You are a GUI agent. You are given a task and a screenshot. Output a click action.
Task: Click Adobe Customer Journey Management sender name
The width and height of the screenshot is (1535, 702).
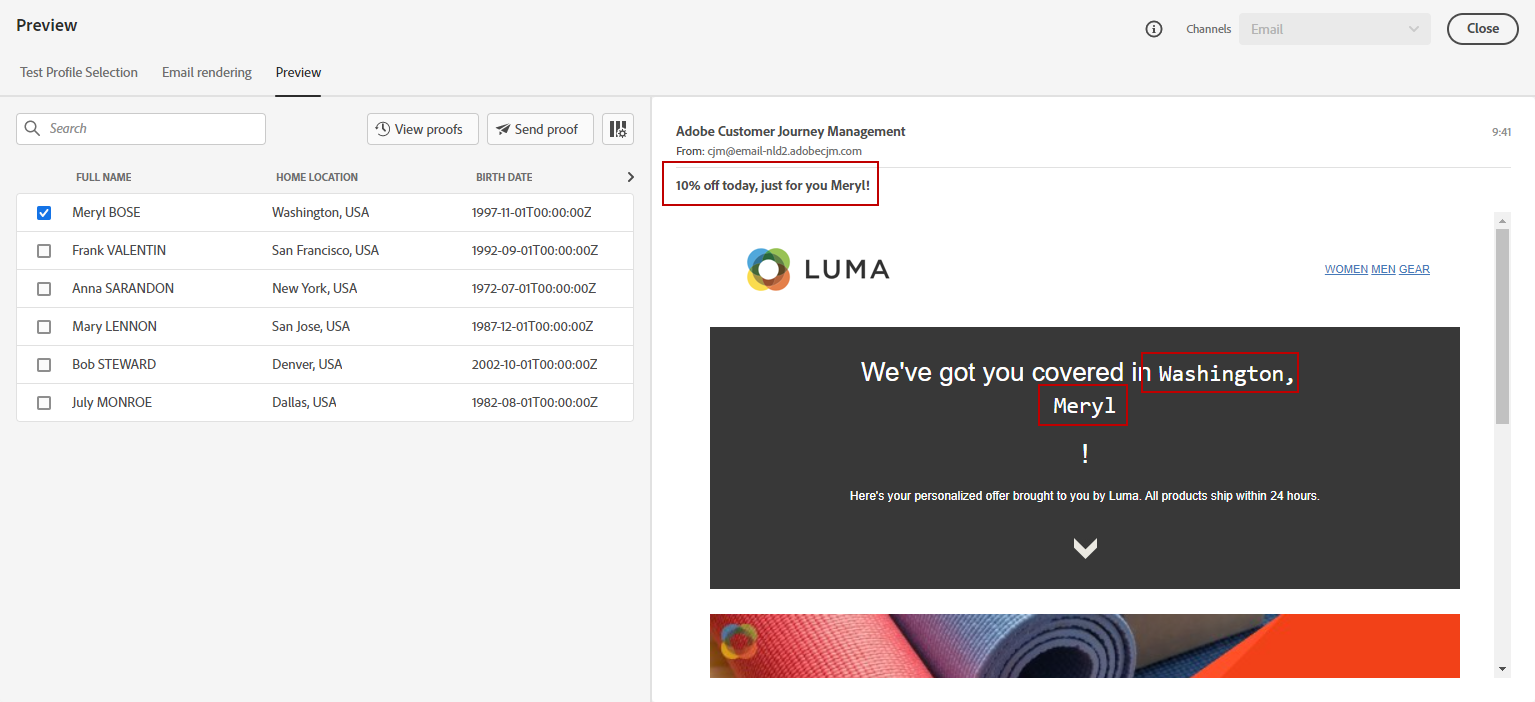(790, 131)
